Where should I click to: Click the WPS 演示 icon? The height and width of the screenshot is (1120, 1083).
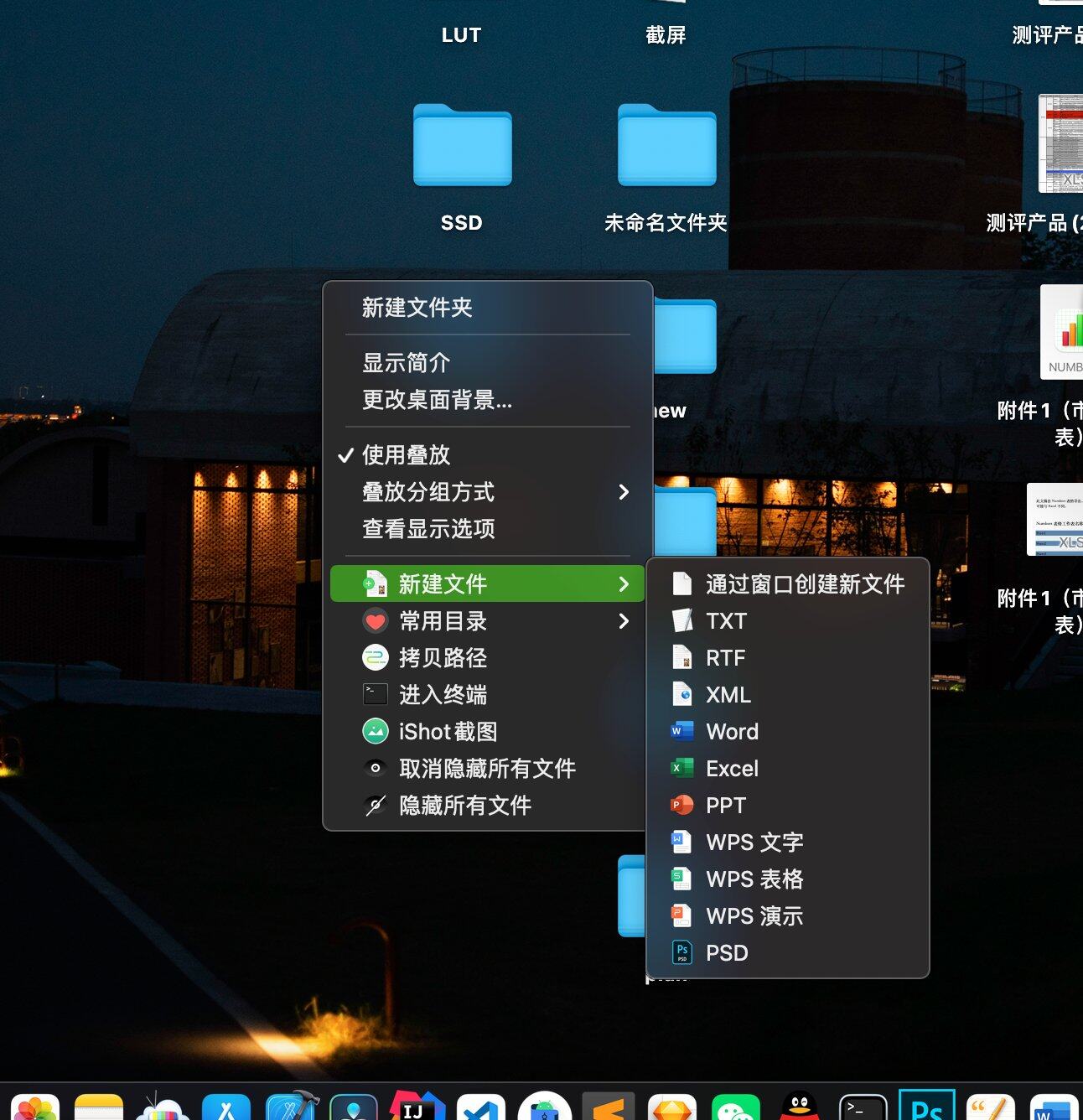click(681, 915)
